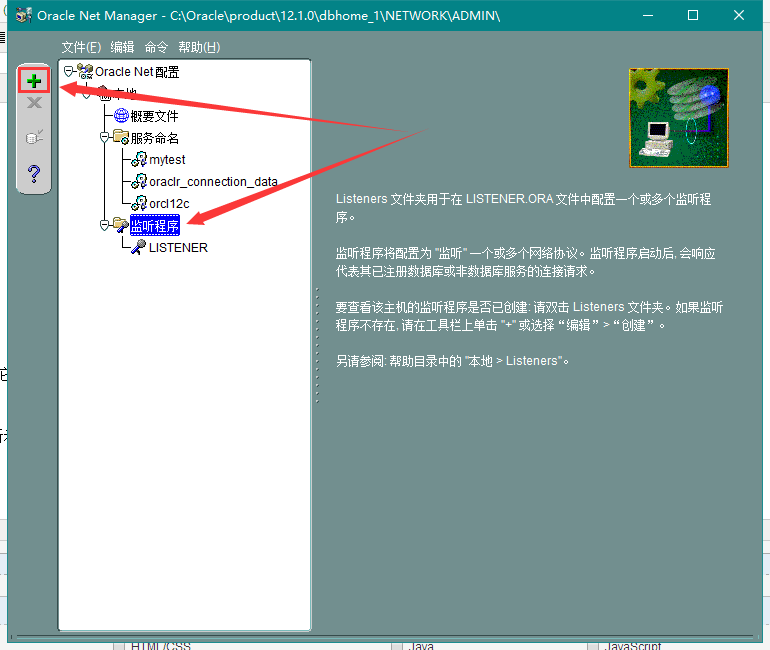Screen dimensions: 770x650
Task: Open the 文件(F) menu
Action: click(x=82, y=47)
